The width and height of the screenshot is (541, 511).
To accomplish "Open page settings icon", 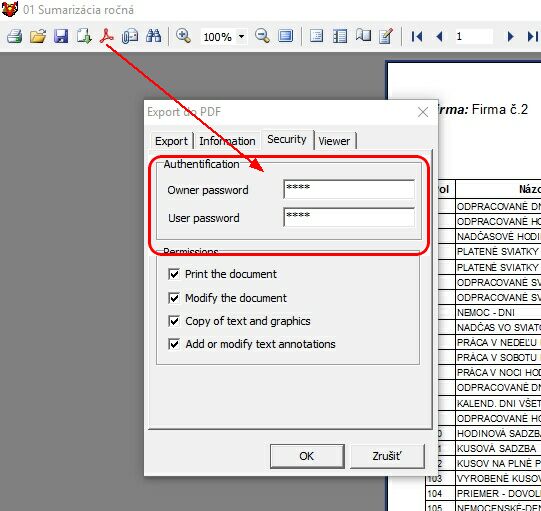I will click(x=363, y=36).
